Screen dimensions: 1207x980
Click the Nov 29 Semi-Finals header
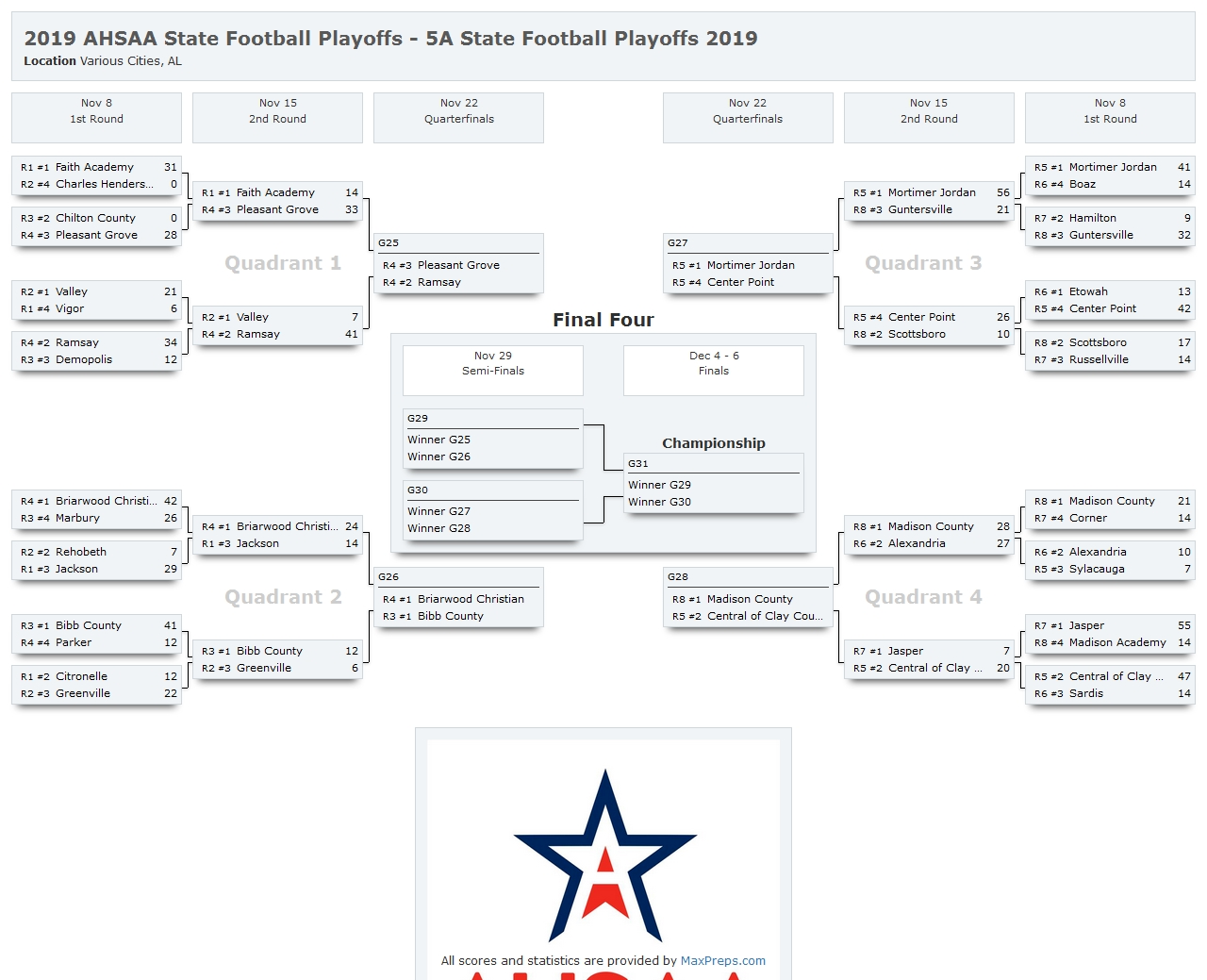(x=493, y=370)
